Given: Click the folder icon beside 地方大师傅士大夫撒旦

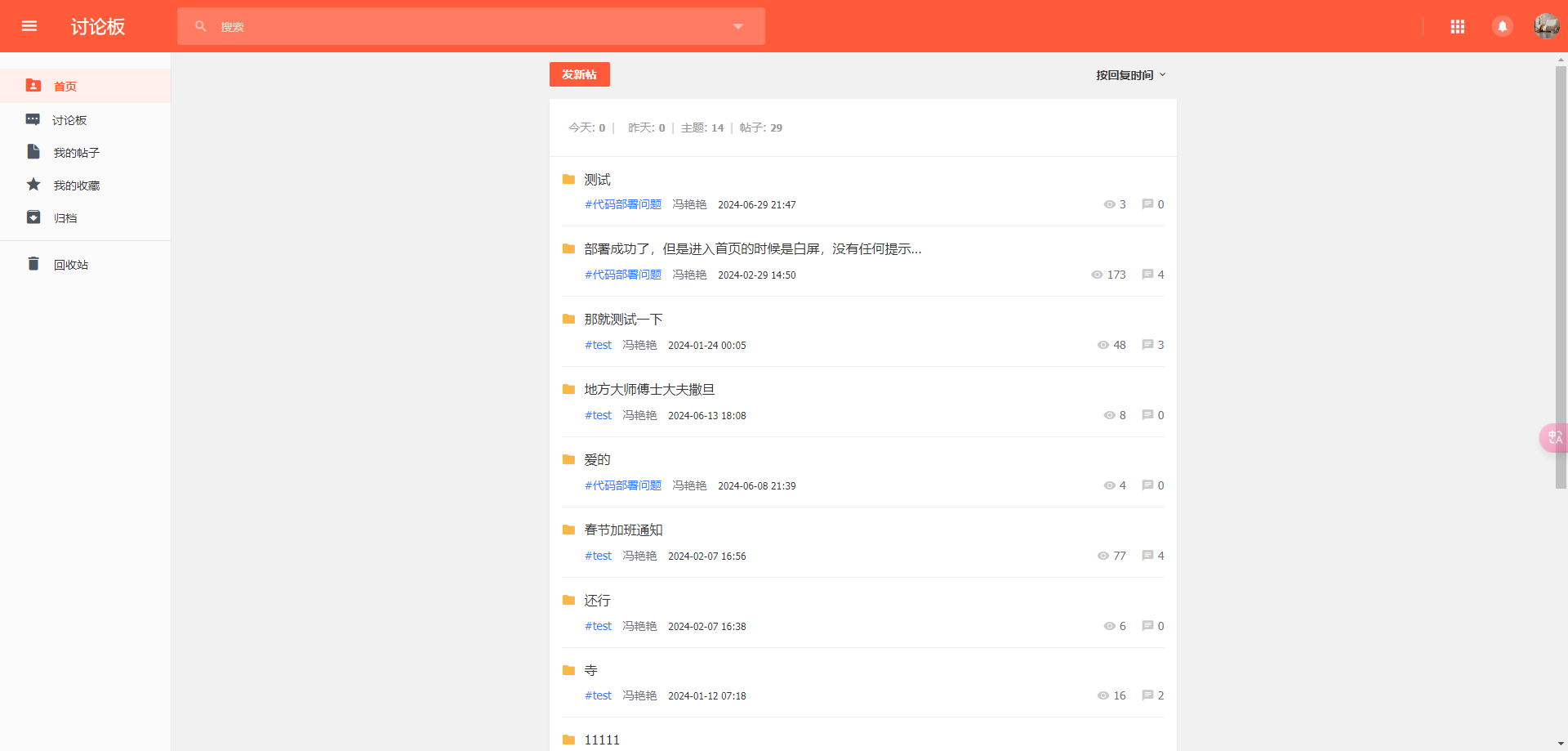Looking at the screenshot, I should (x=569, y=389).
